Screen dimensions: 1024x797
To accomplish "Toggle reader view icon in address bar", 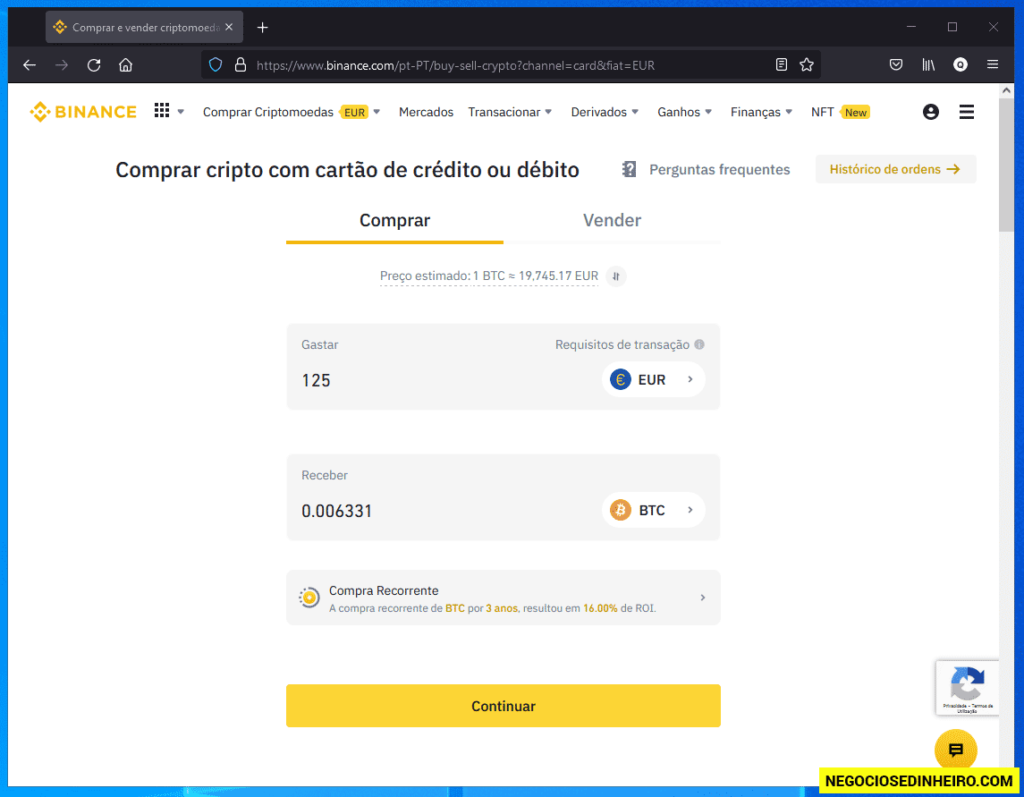I will (781, 65).
